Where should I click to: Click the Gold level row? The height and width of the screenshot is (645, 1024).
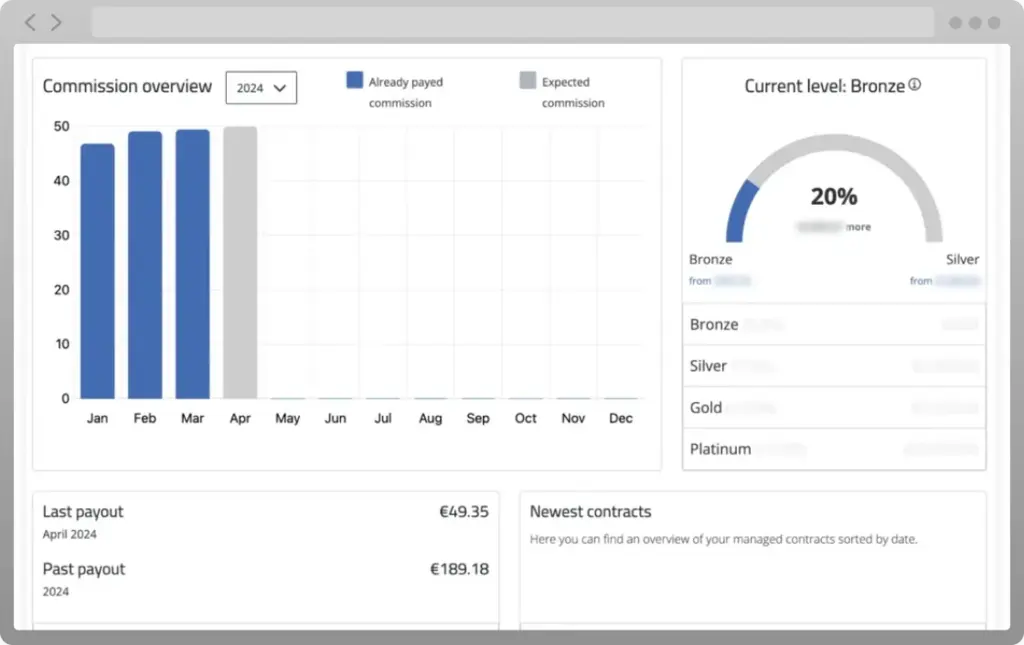833,408
